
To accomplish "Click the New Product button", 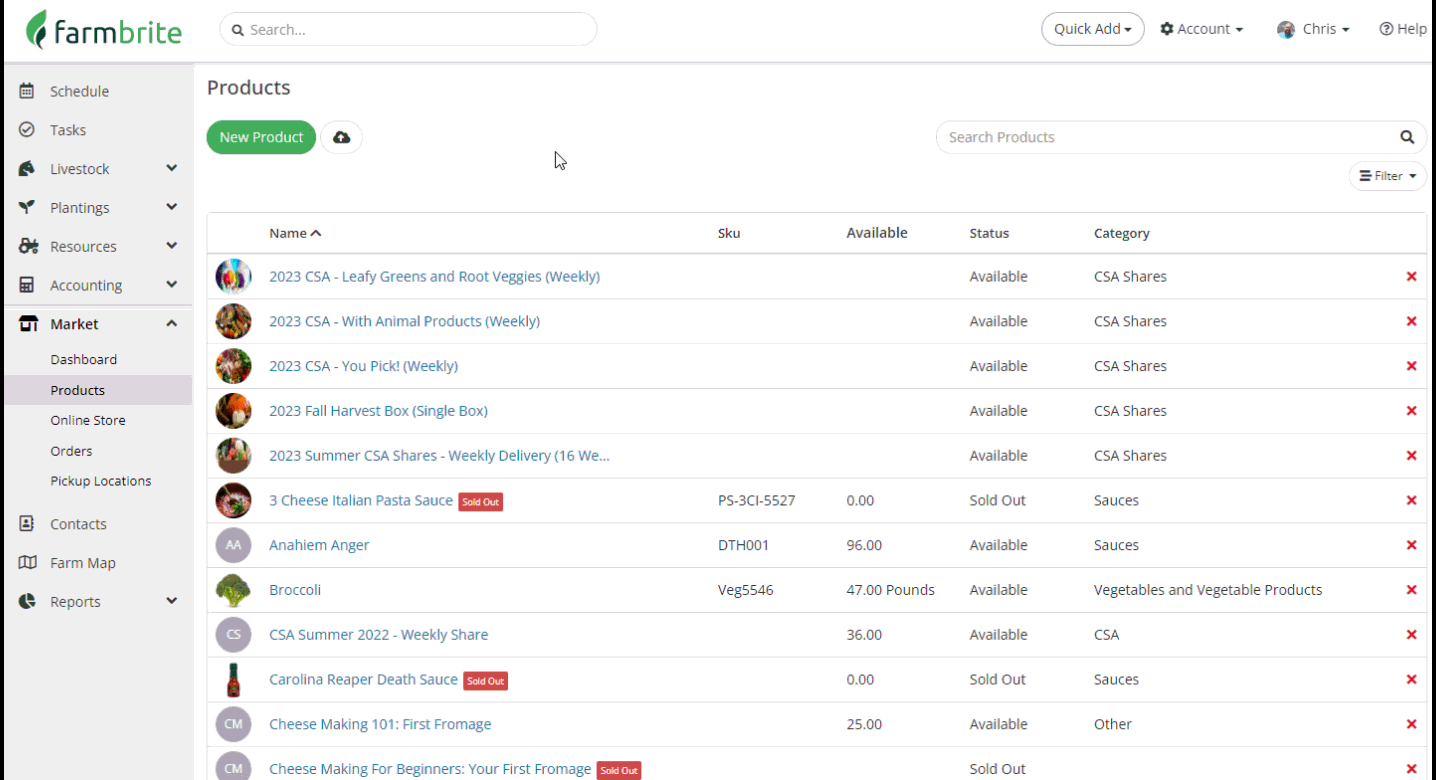I will [x=261, y=137].
